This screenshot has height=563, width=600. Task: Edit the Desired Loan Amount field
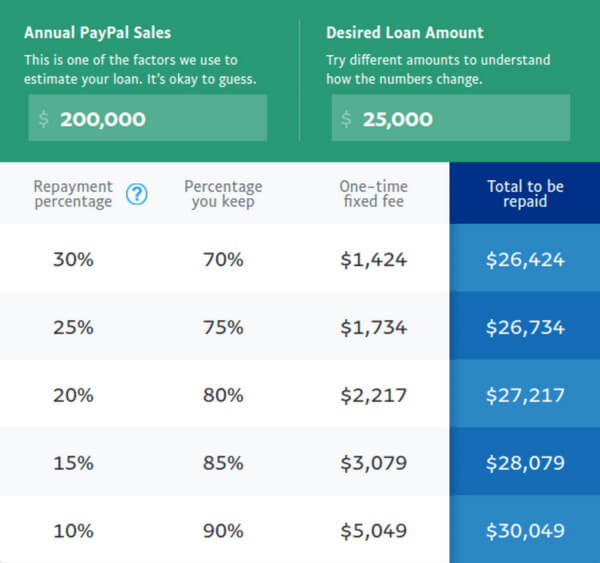click(x=451, y=118)
